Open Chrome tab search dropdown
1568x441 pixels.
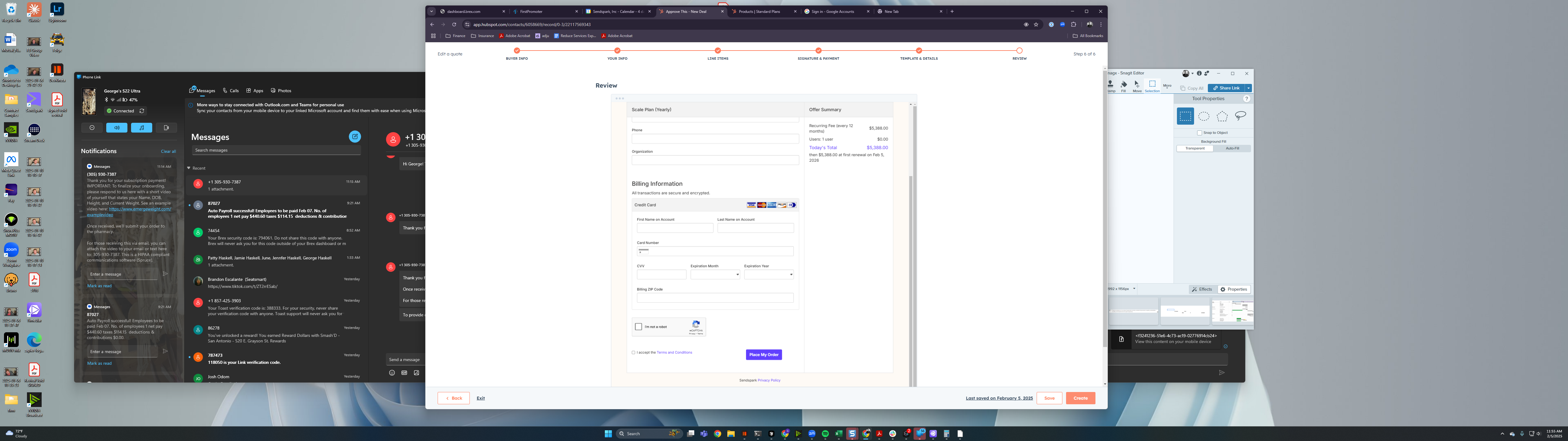(x=432, y=11)
